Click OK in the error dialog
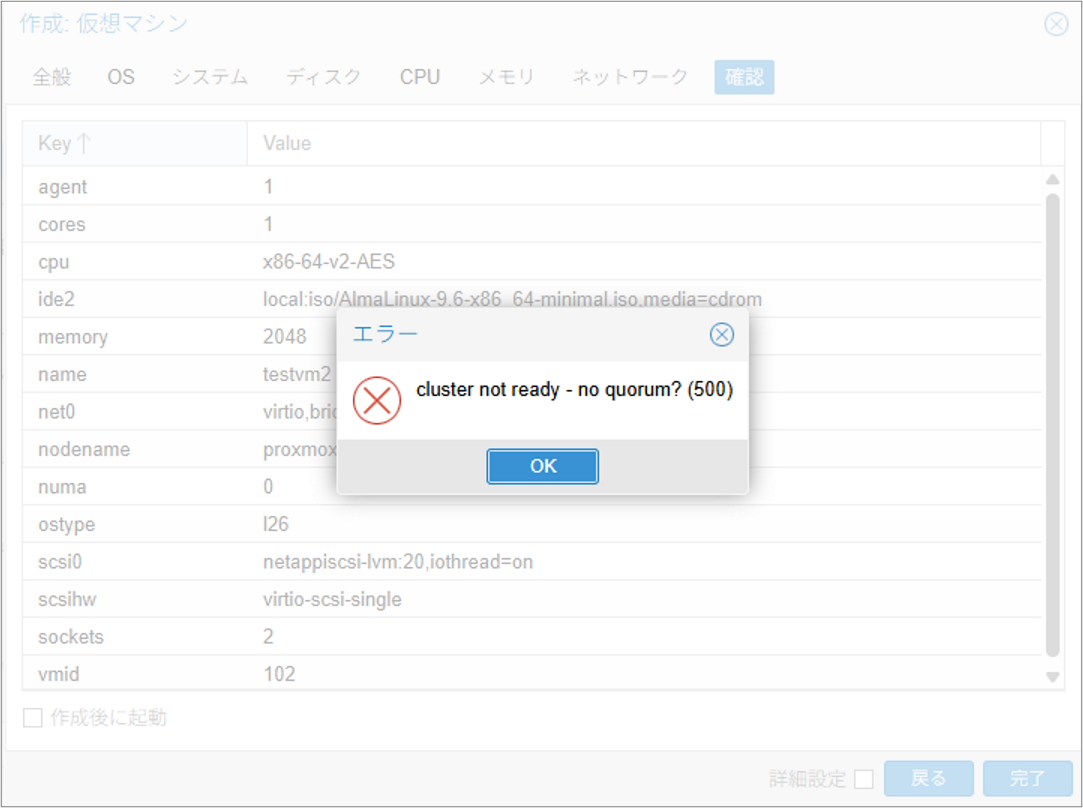Image resolution: width=1083 pixels, height=808 pixels. (x=542, y=467)
